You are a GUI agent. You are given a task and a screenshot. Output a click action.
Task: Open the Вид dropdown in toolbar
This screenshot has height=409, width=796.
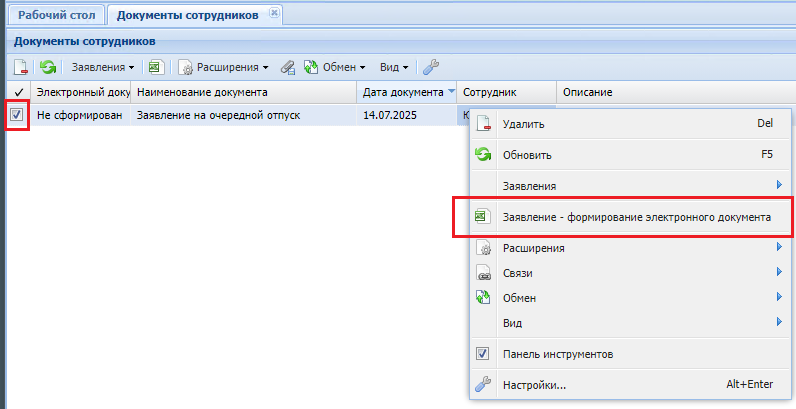click(394, 67)
